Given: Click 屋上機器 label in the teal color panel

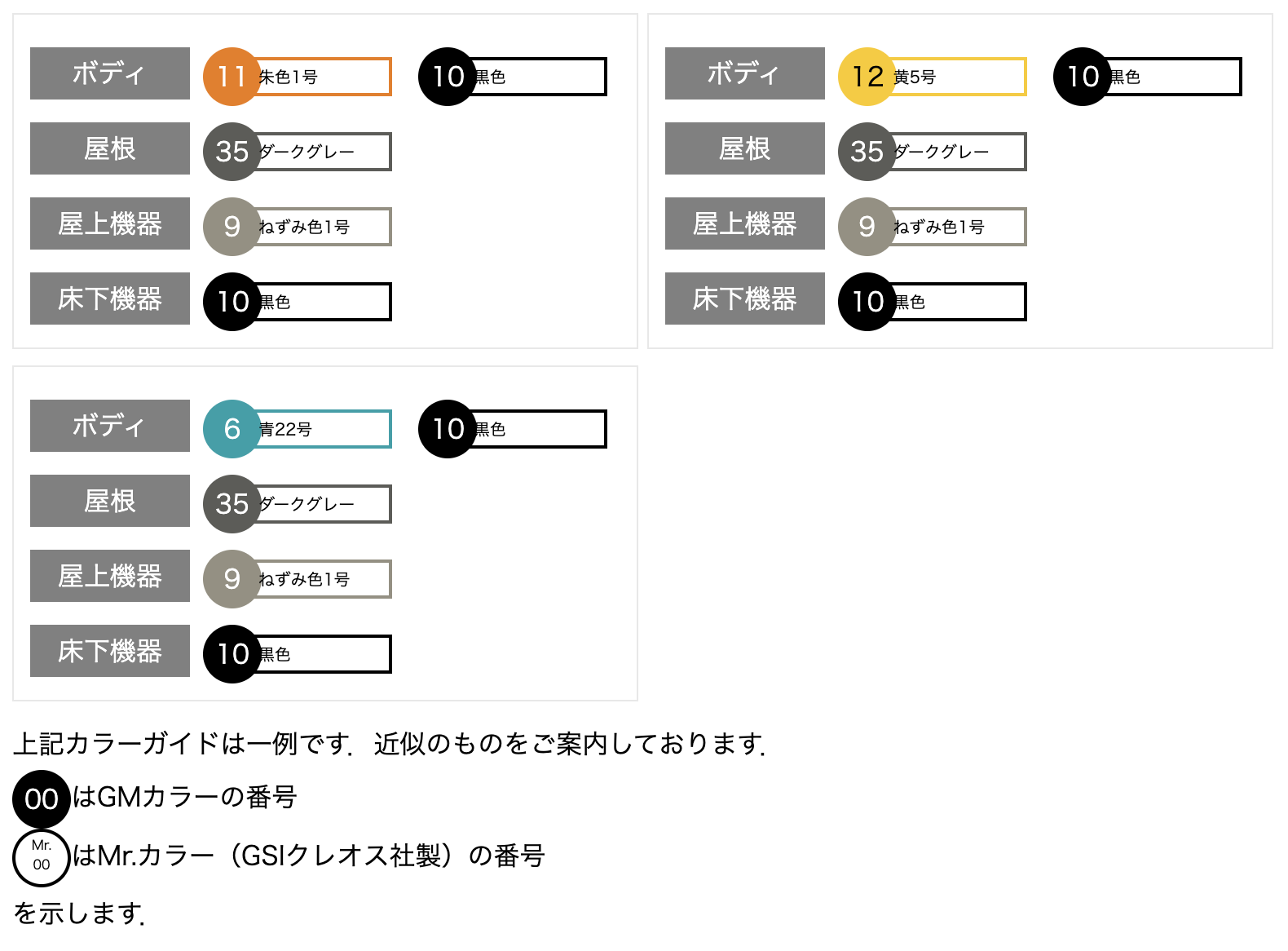Looking at the screenshot, I should pyautogui.click(x=110, y=576).
